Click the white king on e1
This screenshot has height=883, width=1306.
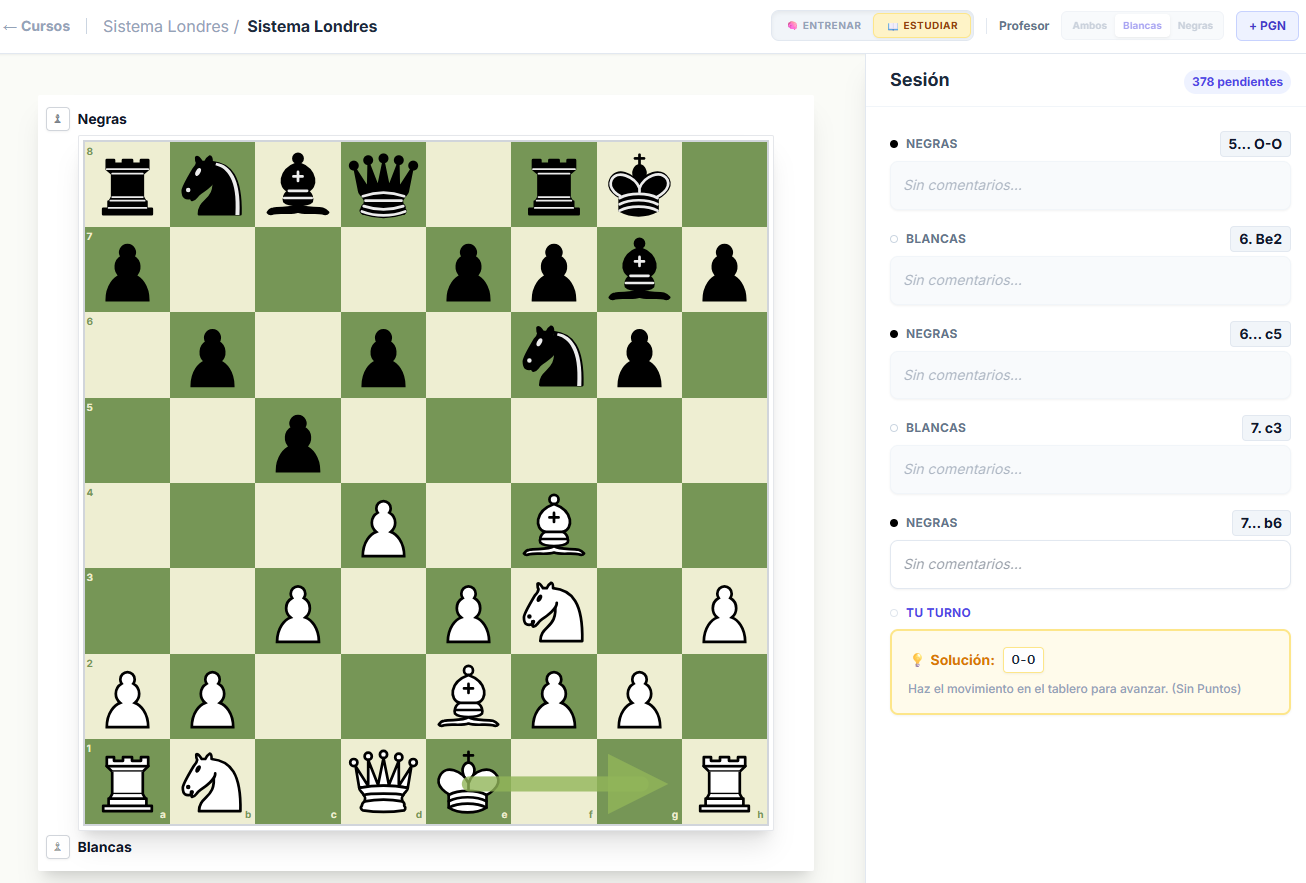(468, 782)
